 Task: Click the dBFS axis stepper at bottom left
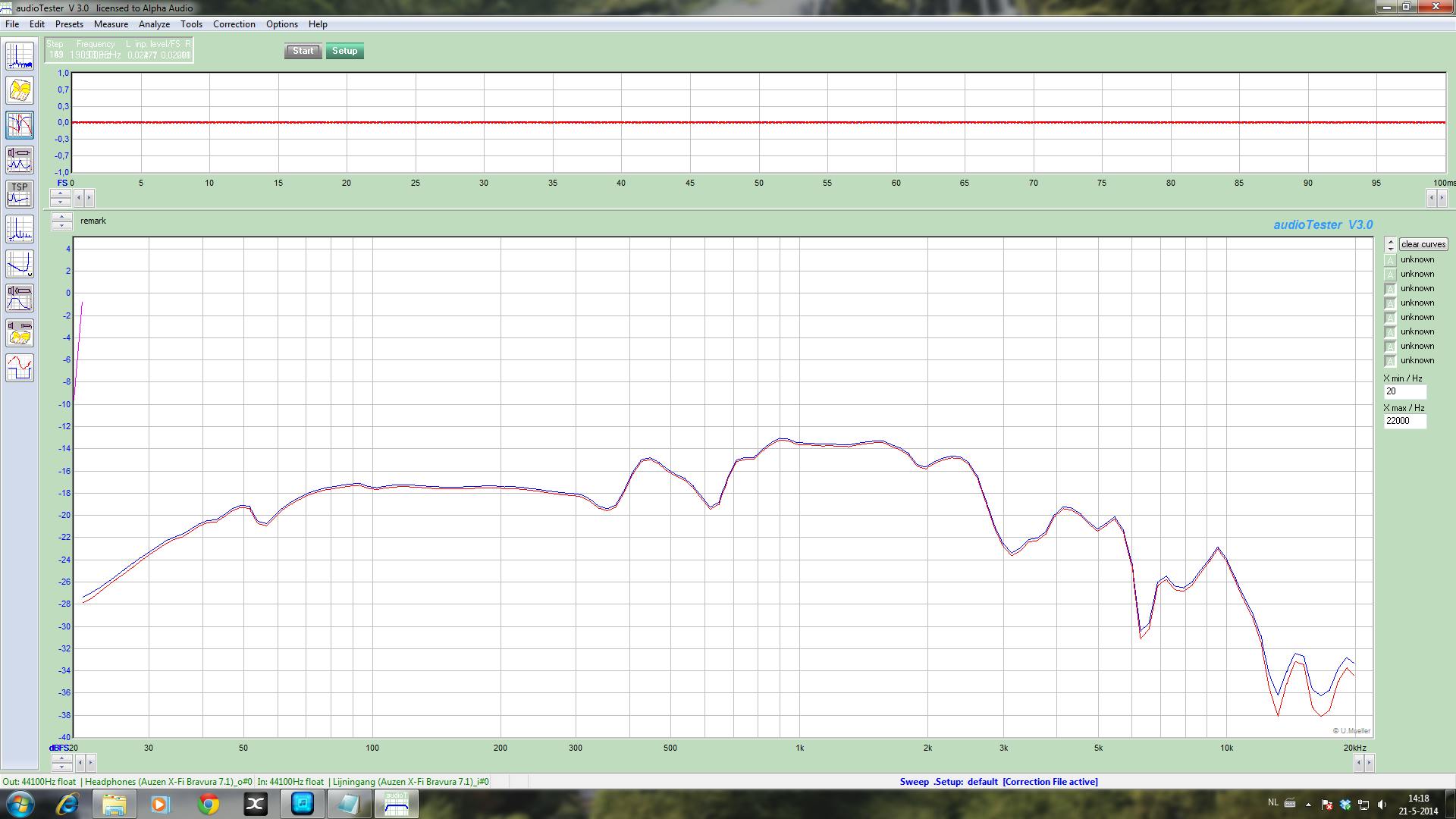pos(61,762)
